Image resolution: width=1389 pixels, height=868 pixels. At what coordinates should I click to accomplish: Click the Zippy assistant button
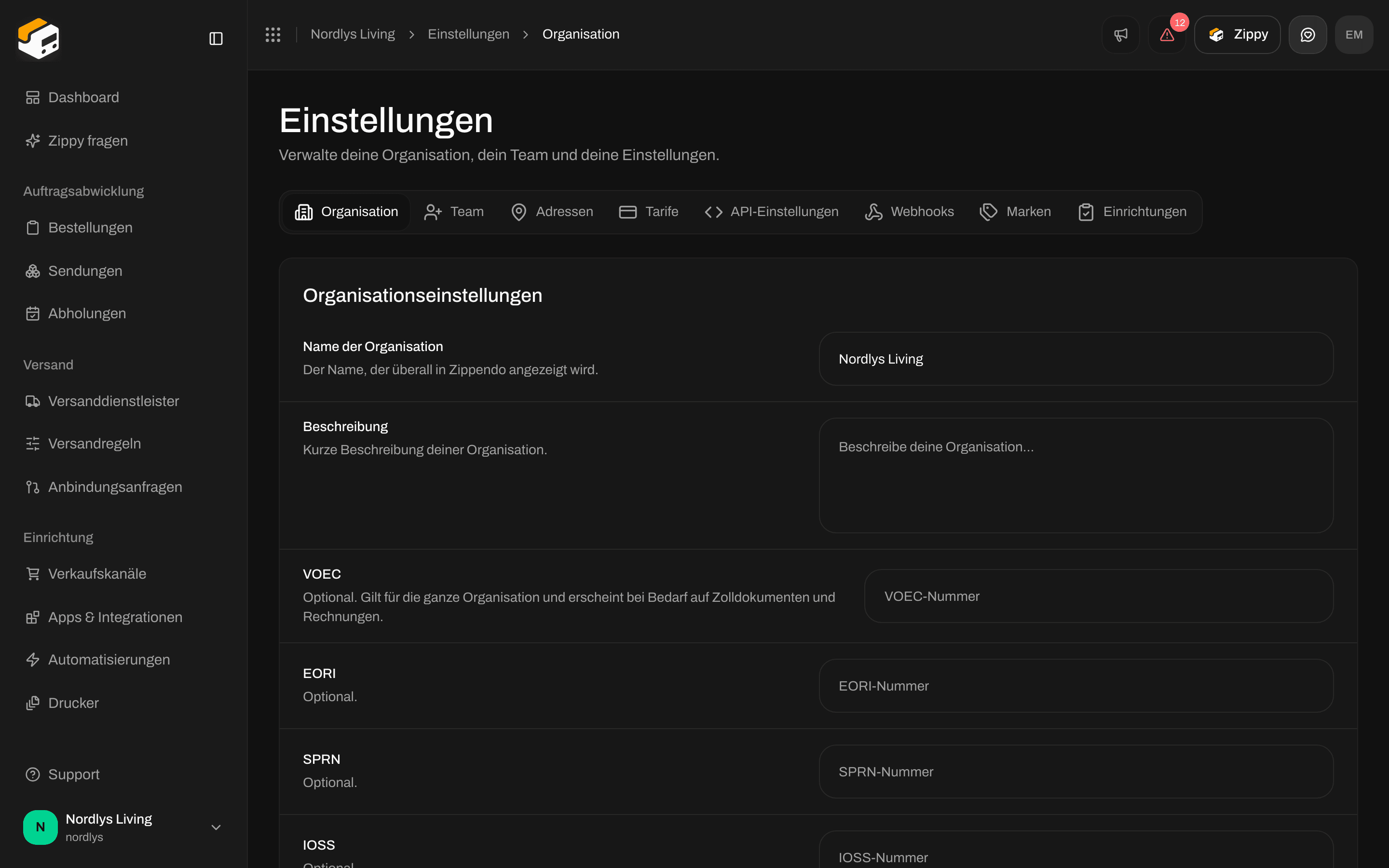click(x=1238, y=34)
